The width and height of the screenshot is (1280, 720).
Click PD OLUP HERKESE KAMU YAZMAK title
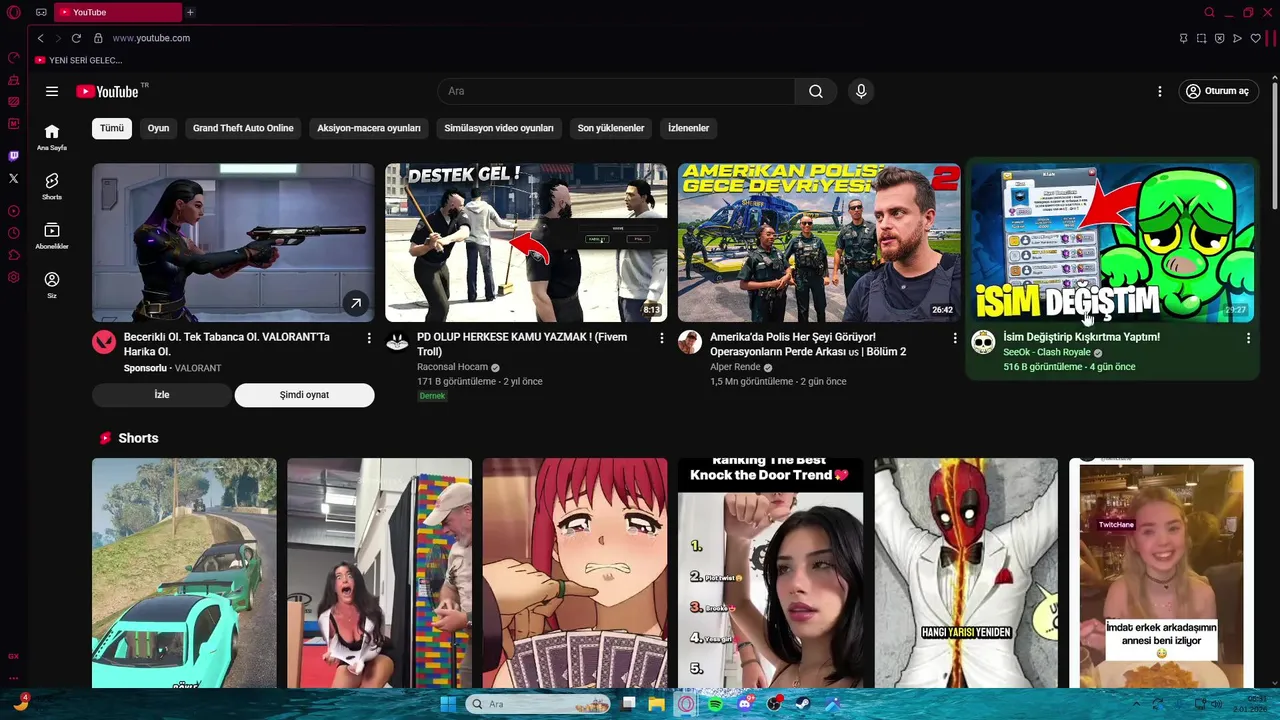pos(522,344)
